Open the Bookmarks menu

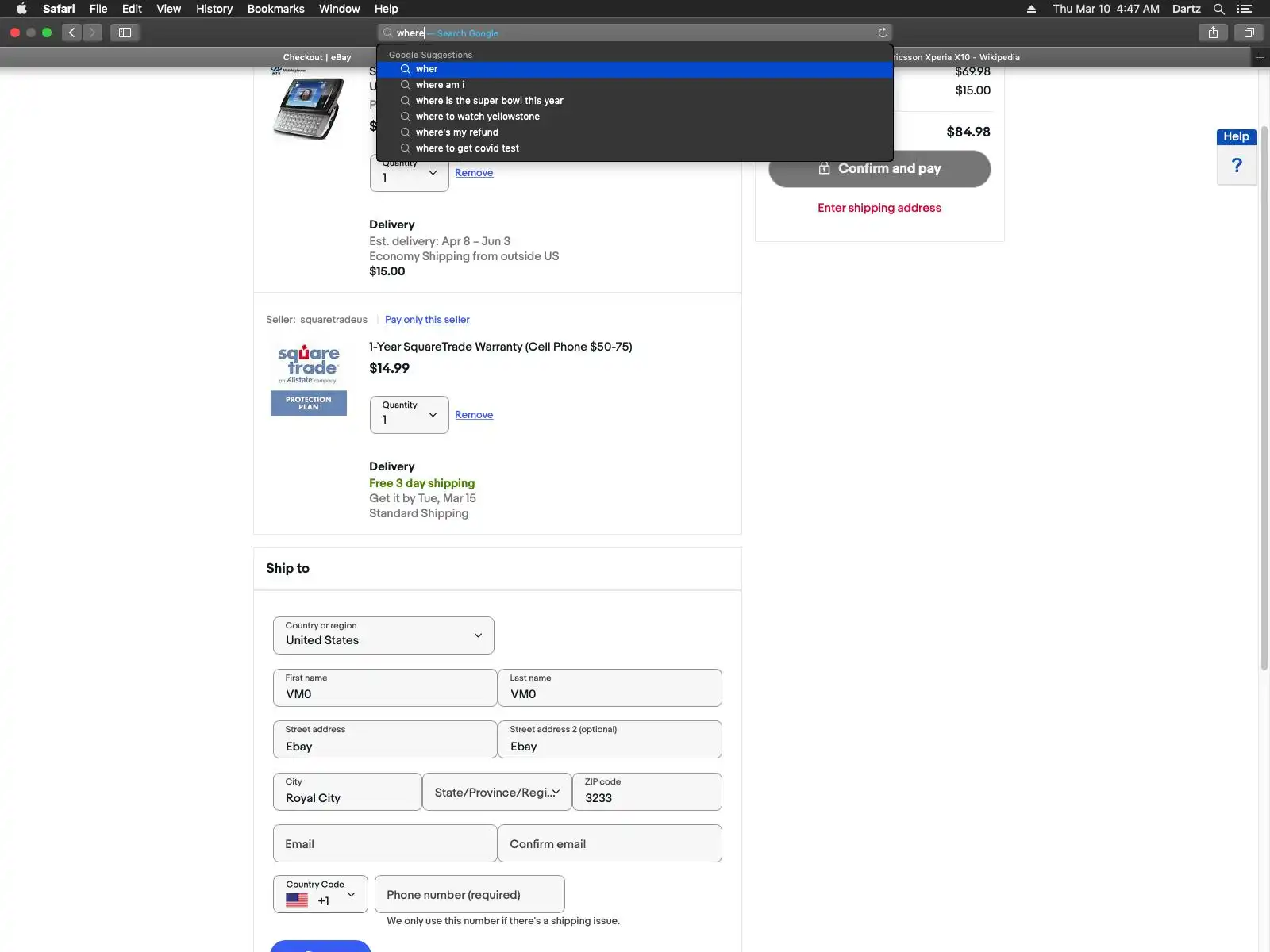[x=275, y=9]
